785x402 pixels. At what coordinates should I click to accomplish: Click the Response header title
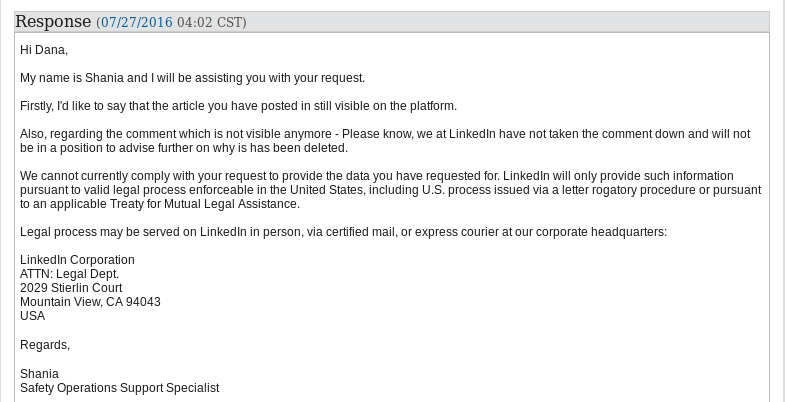(x=53, y=22)
